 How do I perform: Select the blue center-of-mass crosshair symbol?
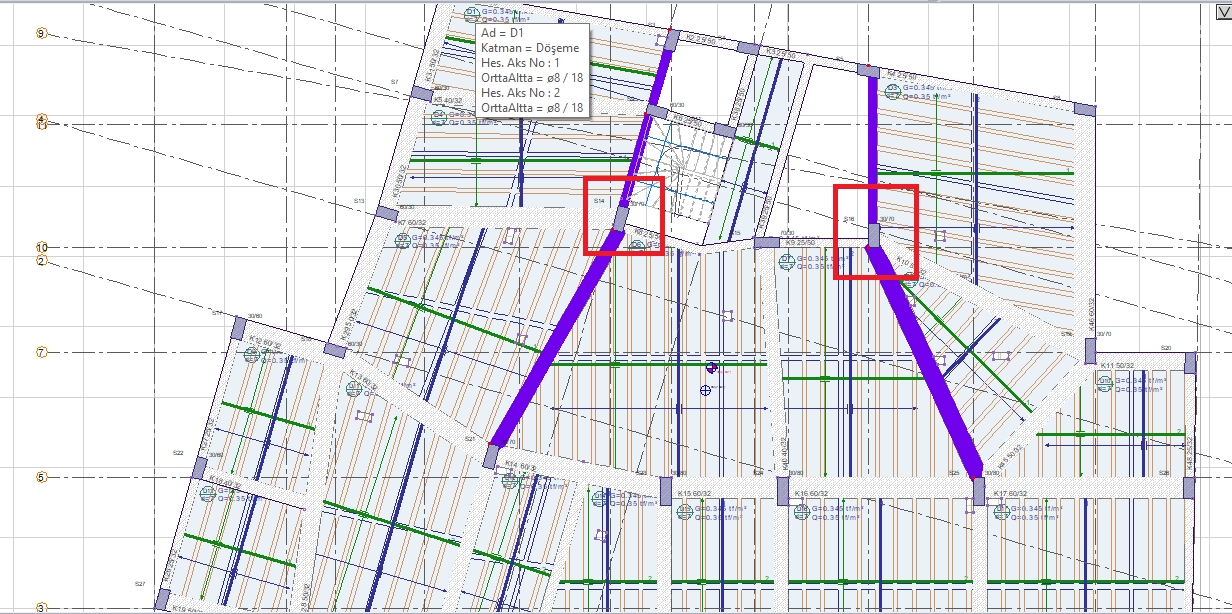711,367
